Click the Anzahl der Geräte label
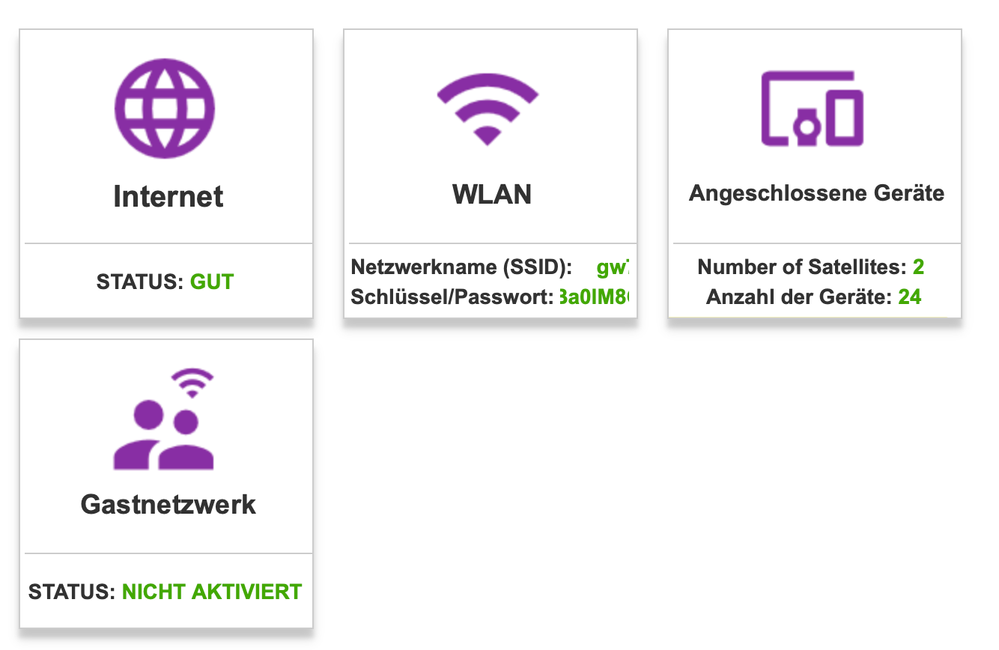 coord(799,297)
